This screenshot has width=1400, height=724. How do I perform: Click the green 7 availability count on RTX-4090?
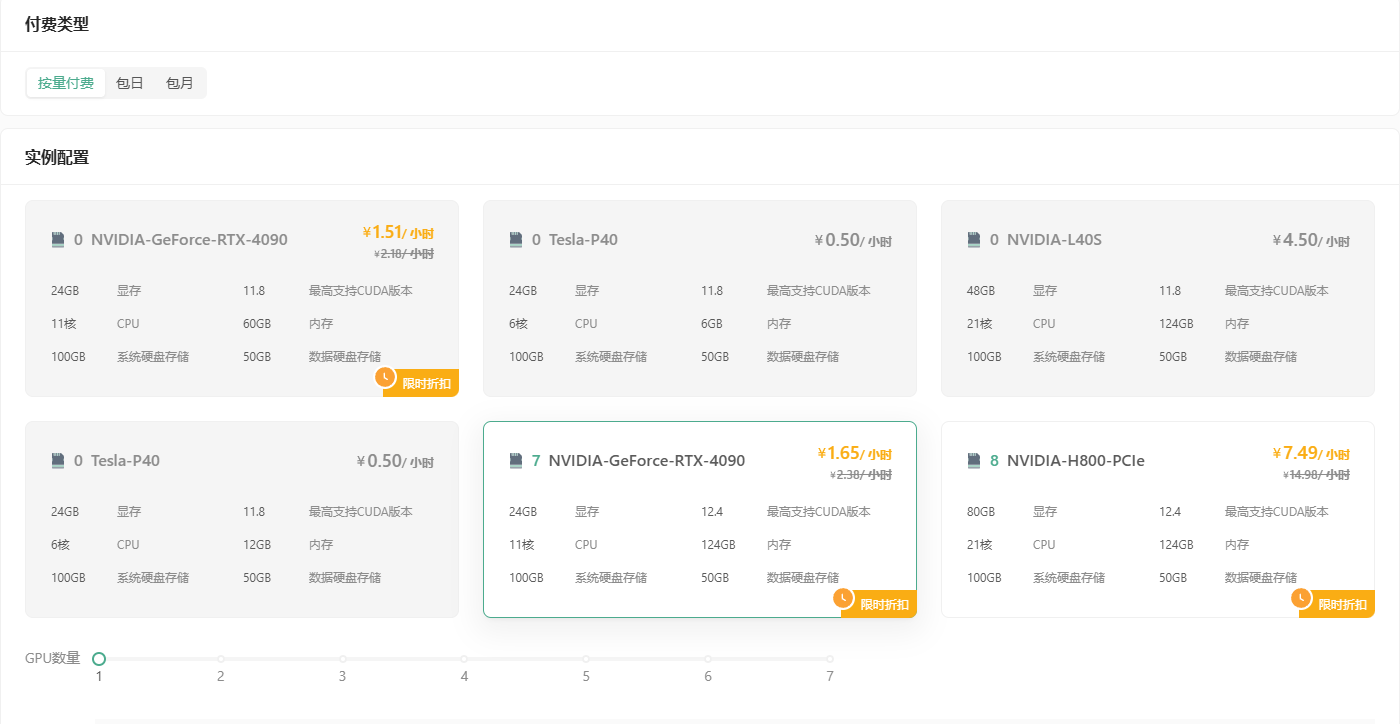(536, 461)
